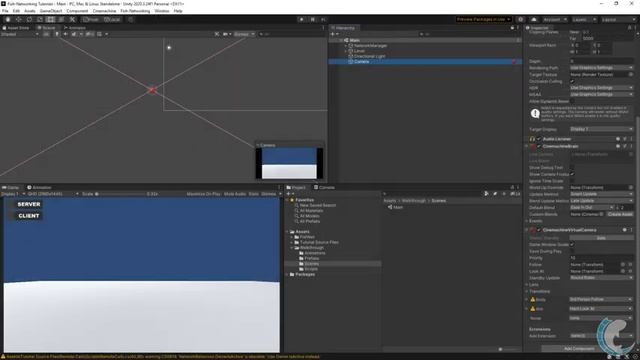Click the Create Asset button
The width and height of the screenshot is (640, 360).
[x=620, y=214]
